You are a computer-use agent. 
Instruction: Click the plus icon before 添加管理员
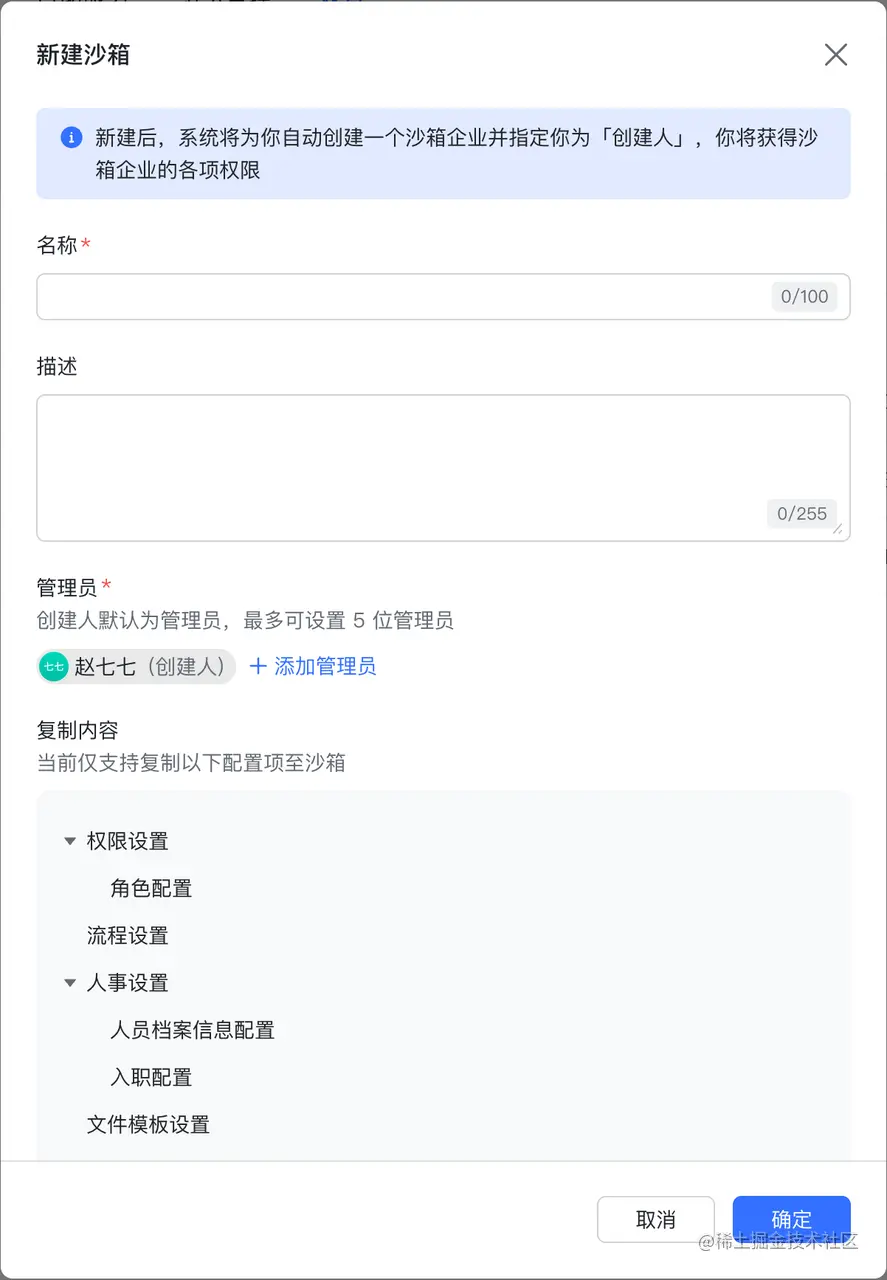[258, 666]
